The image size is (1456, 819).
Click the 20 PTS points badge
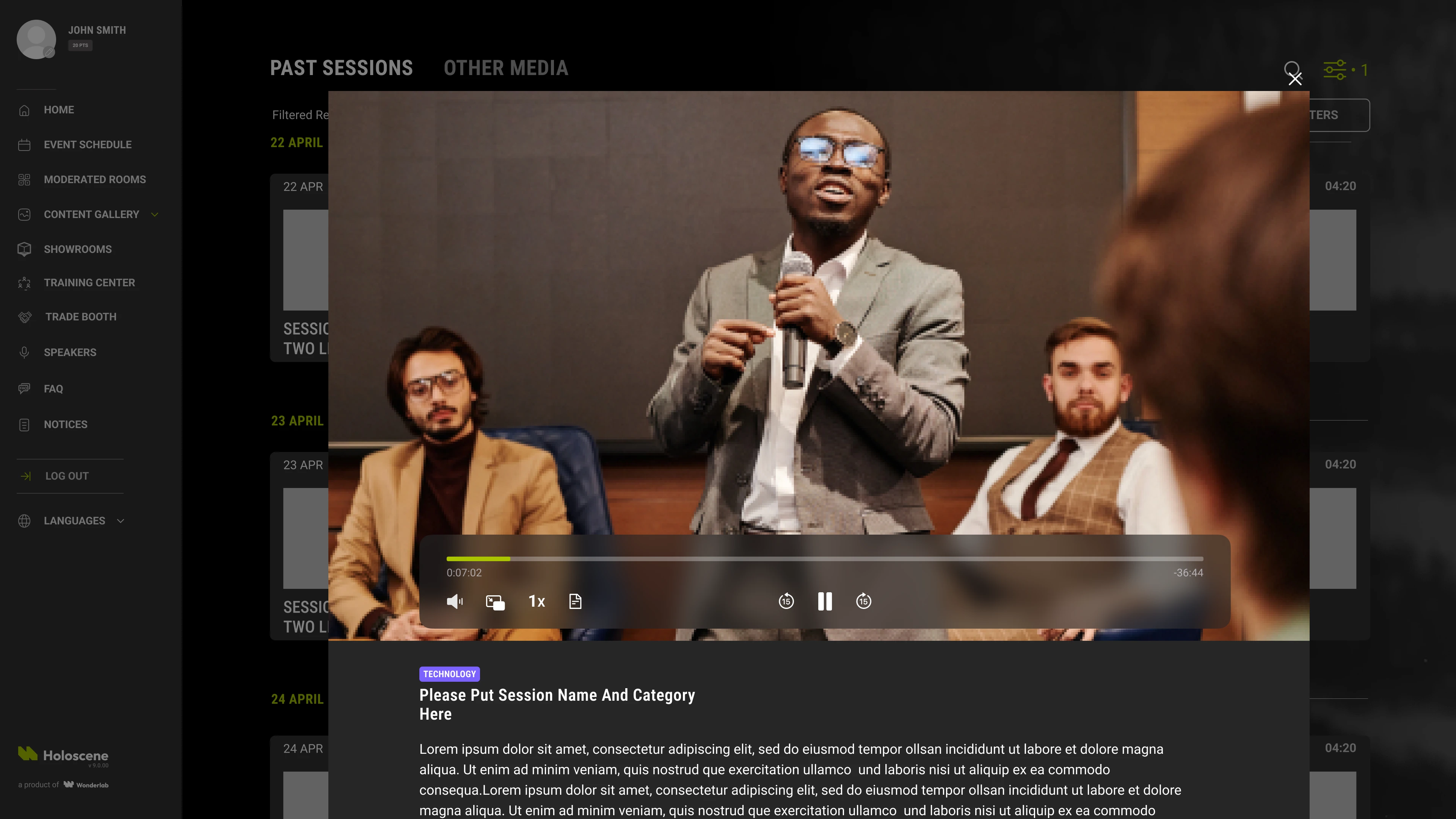(80, 45)
